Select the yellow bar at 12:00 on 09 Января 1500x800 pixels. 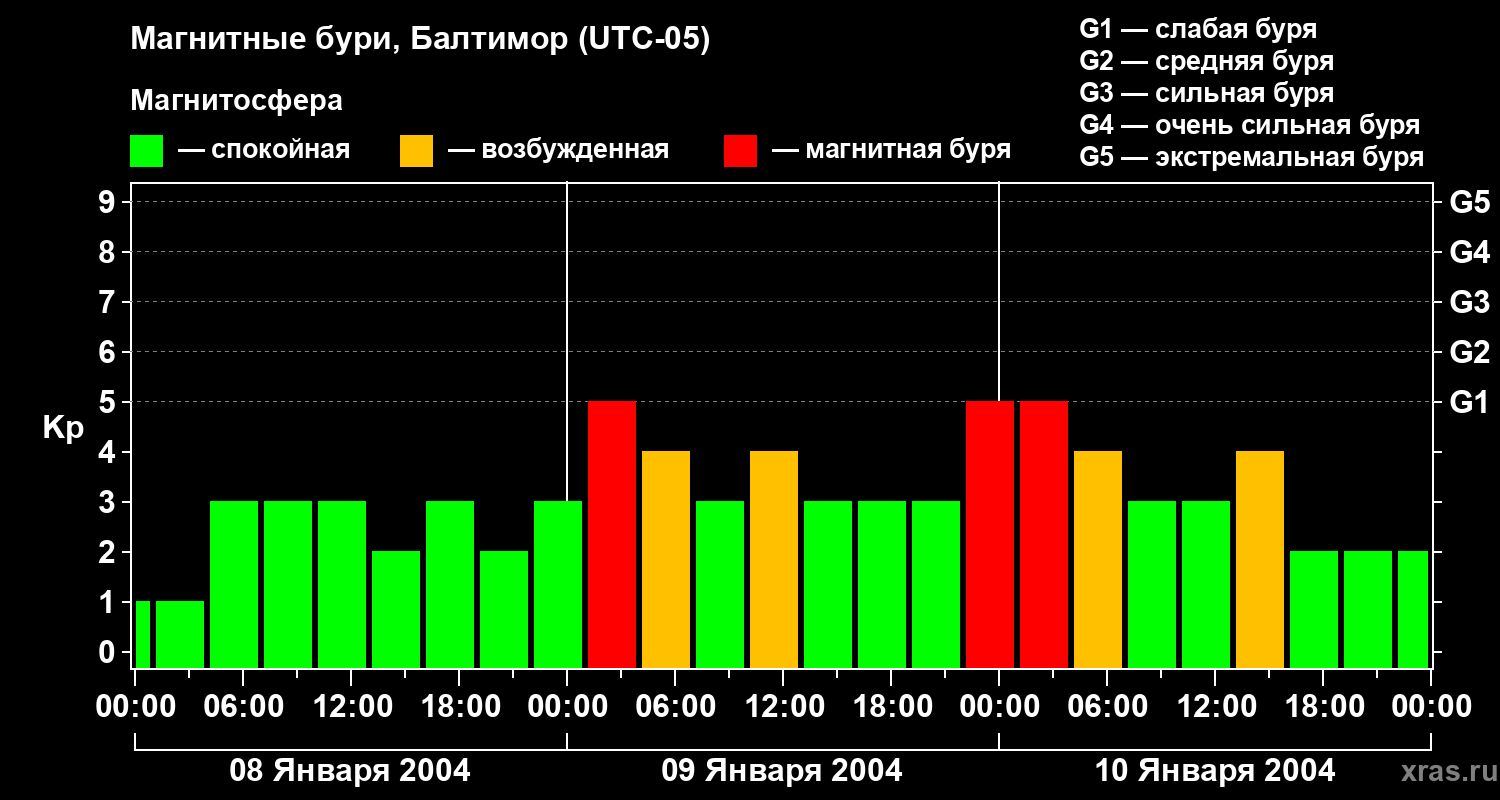pyautogui.click(x=774, y=560)
